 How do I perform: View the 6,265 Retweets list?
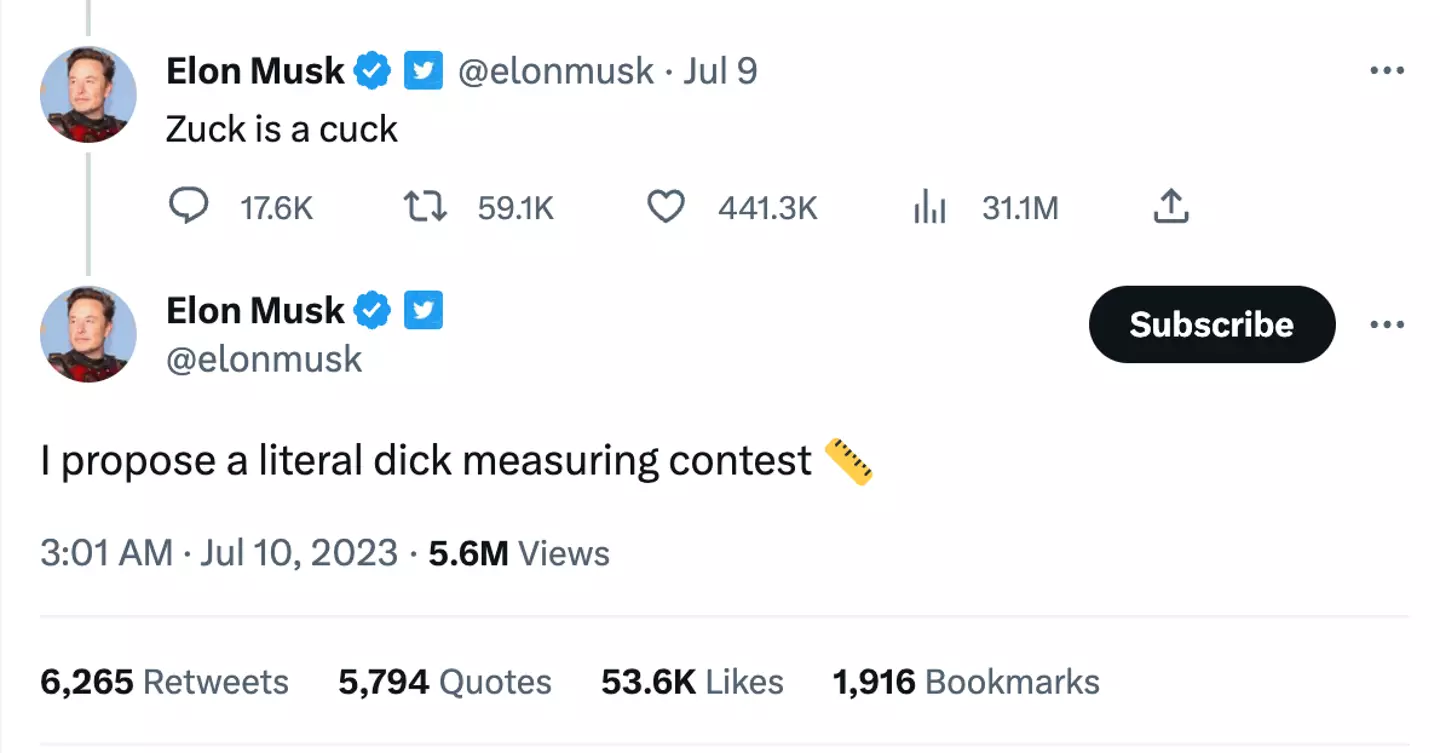click(x=164, y=682)
